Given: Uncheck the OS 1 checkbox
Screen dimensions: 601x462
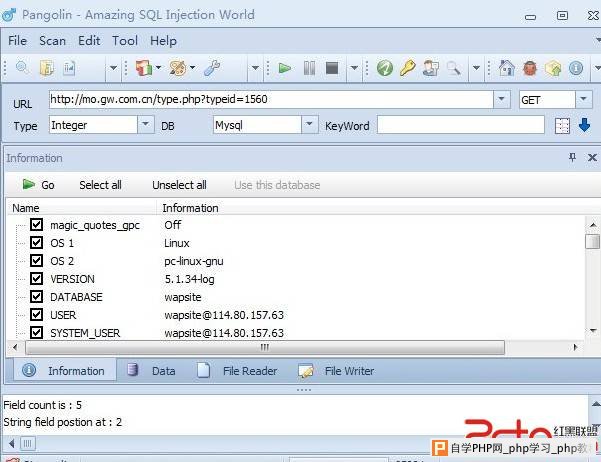Looking at the screenshot, I should (36, 242).
